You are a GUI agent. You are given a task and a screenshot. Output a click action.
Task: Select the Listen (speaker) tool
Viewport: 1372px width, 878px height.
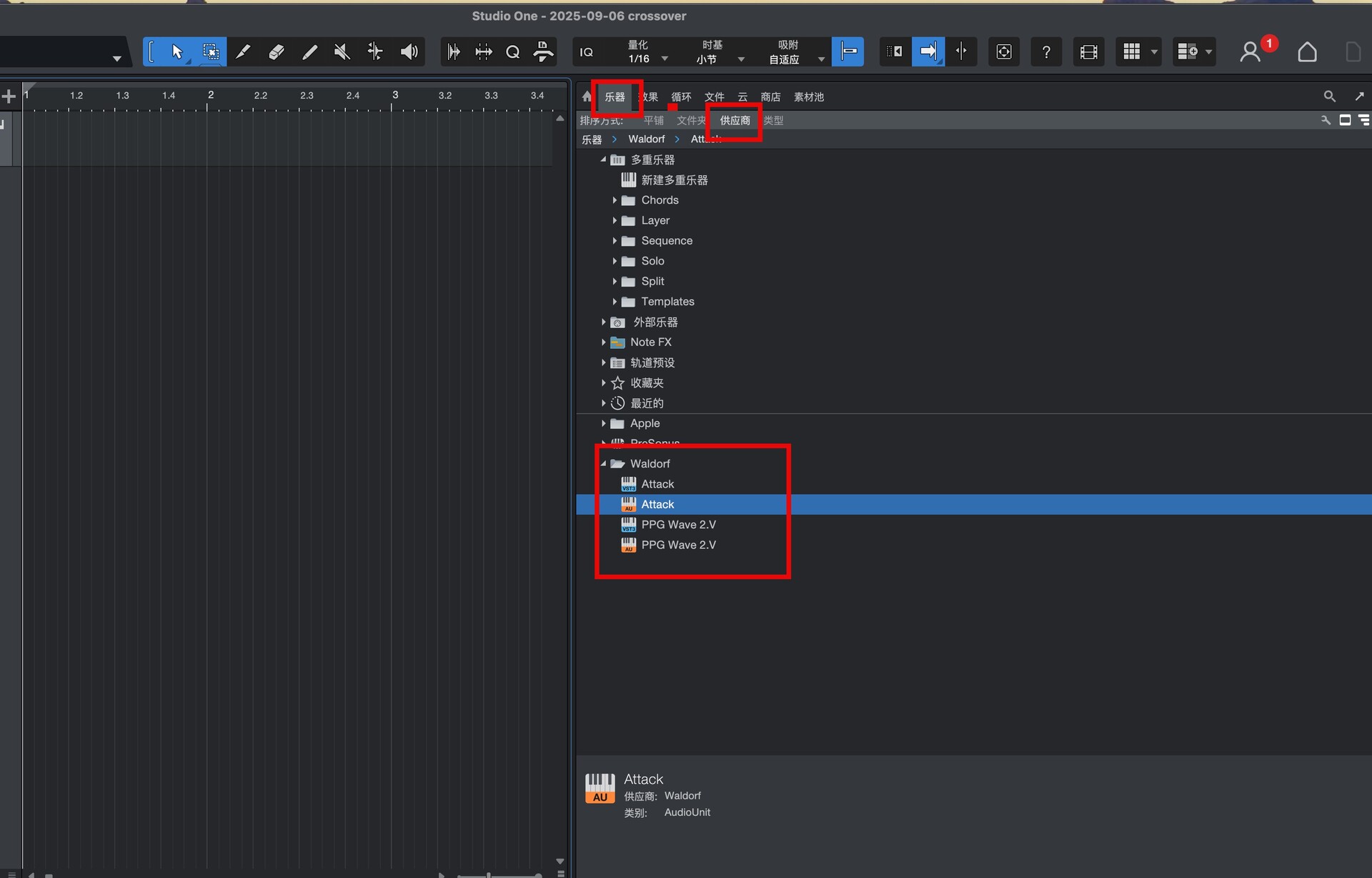pos(409,51)
